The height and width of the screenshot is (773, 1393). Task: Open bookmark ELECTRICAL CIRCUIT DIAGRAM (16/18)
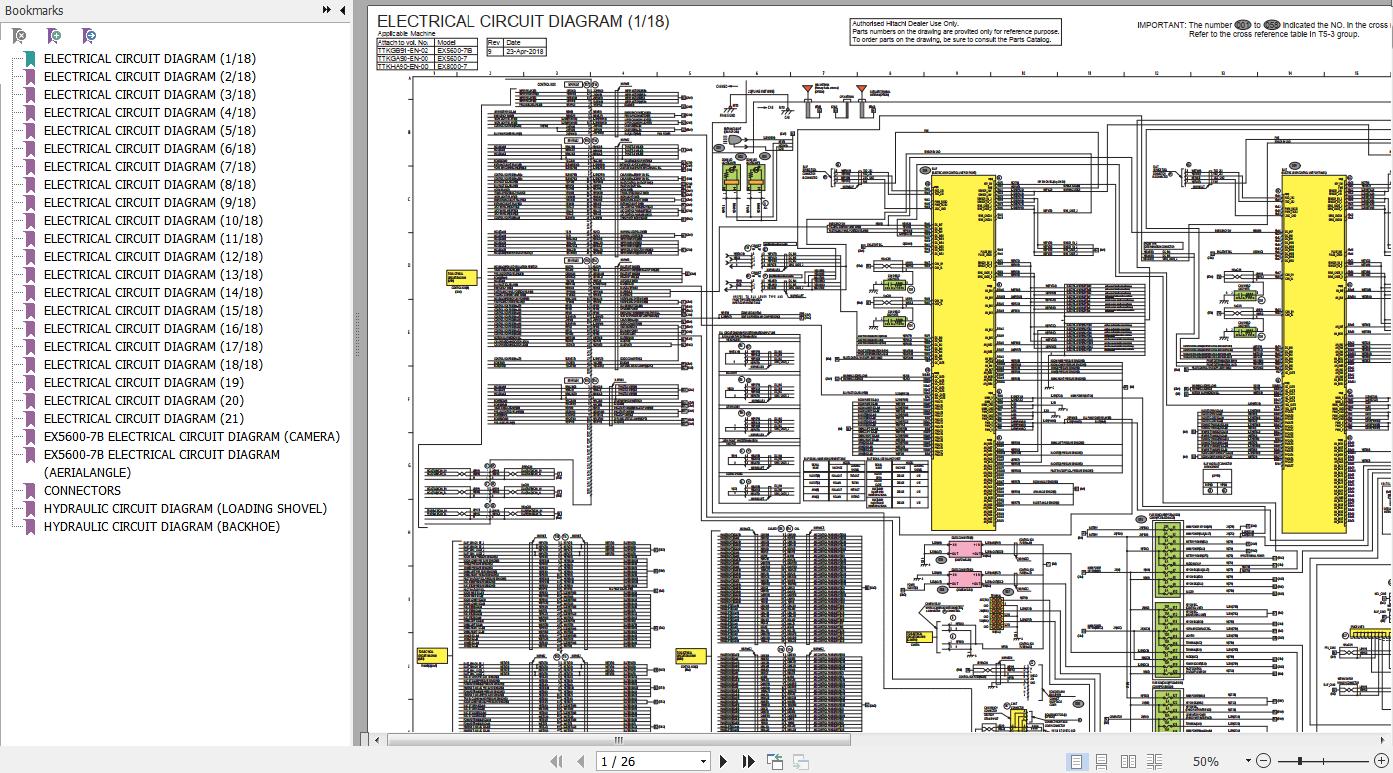tap(153, 329)
